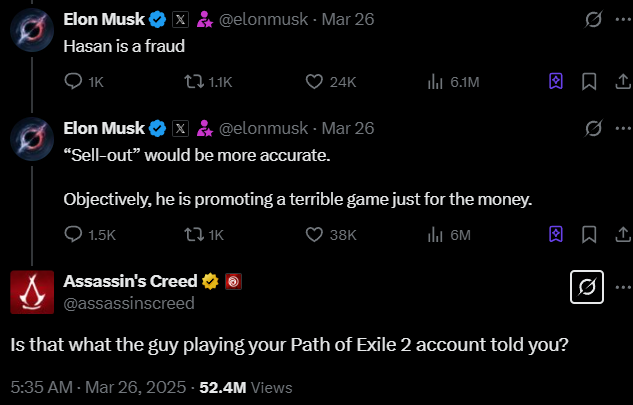Open the @assassinscreed profile handle
The width and height of the screenshot is (633, 405).
coord(128,302)
